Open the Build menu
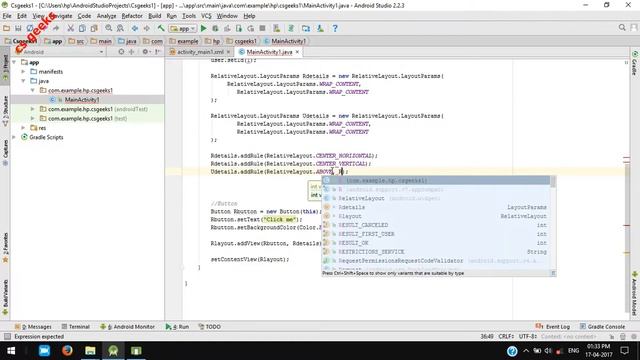Image resolution: width=640 pixels, height=360 pixels. coord(154,16)
